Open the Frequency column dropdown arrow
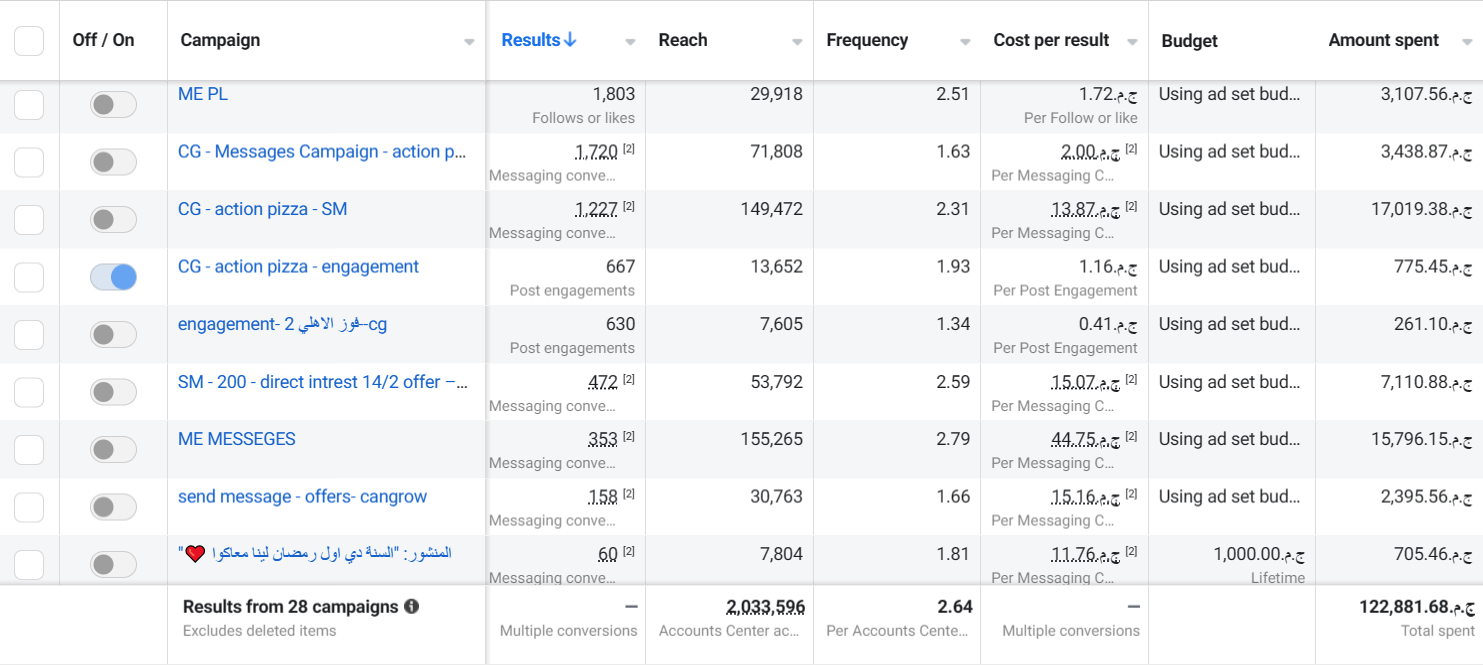Image resolution: width=1483 pixels, height=665 pixels. tap(965, 42)
